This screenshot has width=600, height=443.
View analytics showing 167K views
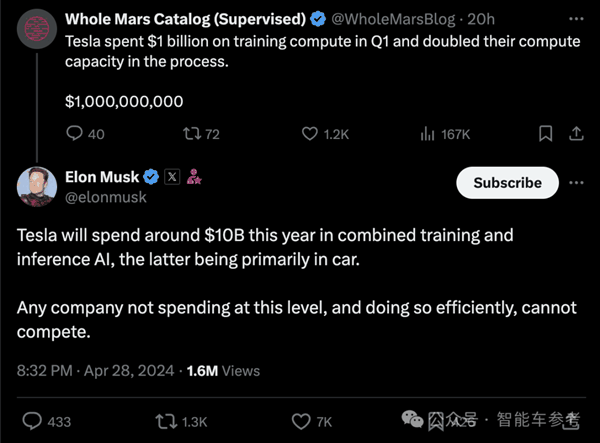point(428,133)
